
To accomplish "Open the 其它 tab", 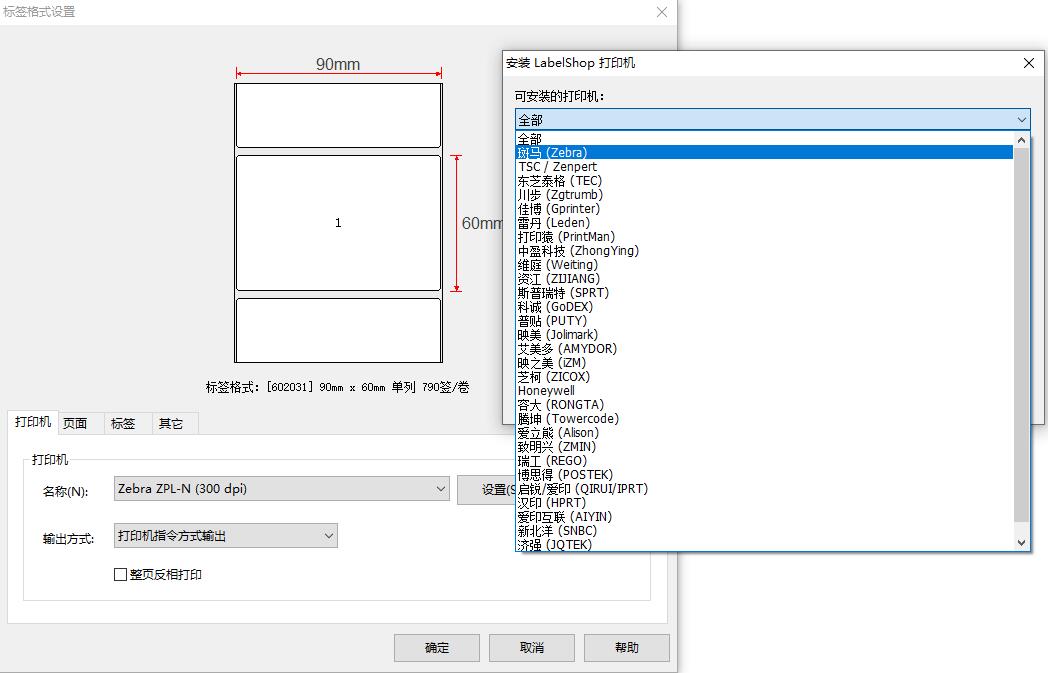I will 171,423.
